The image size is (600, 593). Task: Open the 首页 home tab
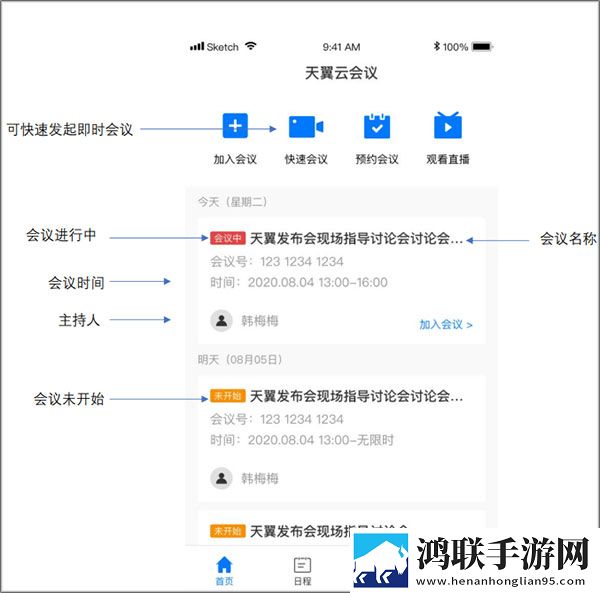coord(224,571)
